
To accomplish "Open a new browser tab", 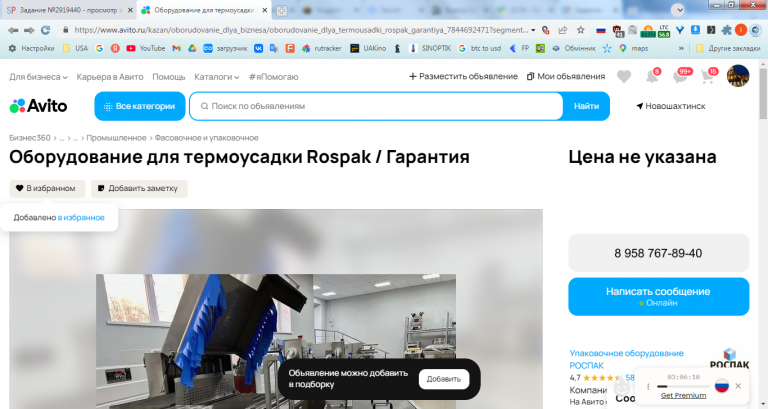I will click(282, 10).
